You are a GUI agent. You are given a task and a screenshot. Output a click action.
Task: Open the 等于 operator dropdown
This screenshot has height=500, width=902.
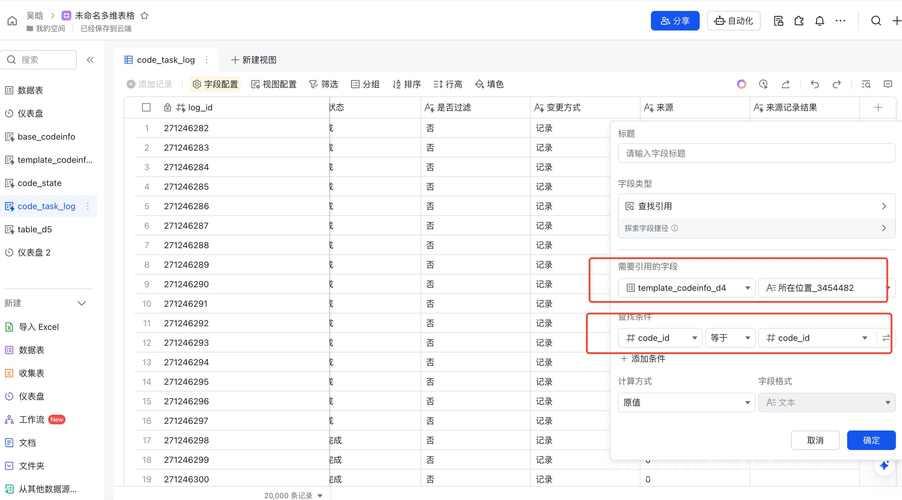[730, 338]
